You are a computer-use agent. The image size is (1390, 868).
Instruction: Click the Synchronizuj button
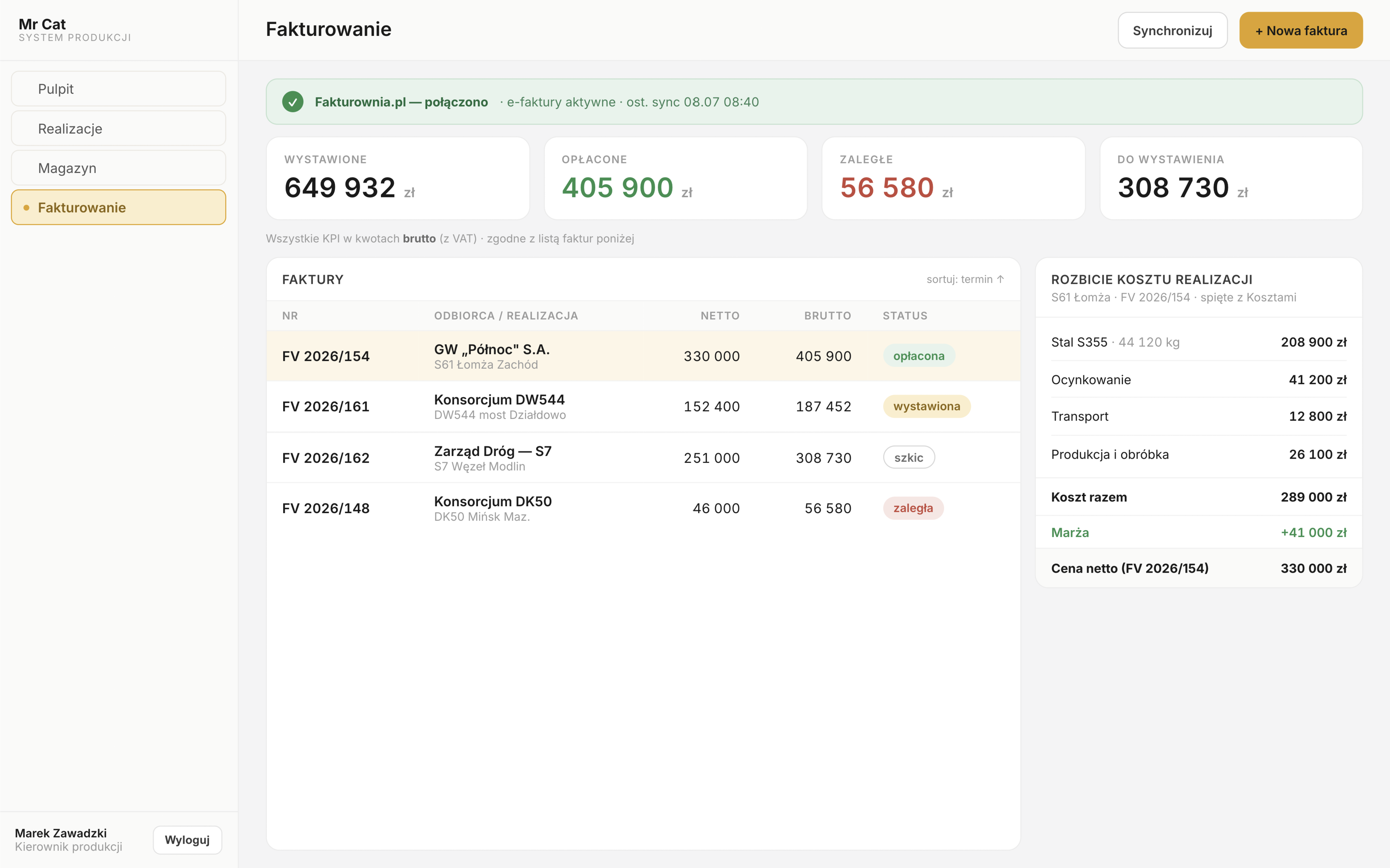(x=1172, y=31)
